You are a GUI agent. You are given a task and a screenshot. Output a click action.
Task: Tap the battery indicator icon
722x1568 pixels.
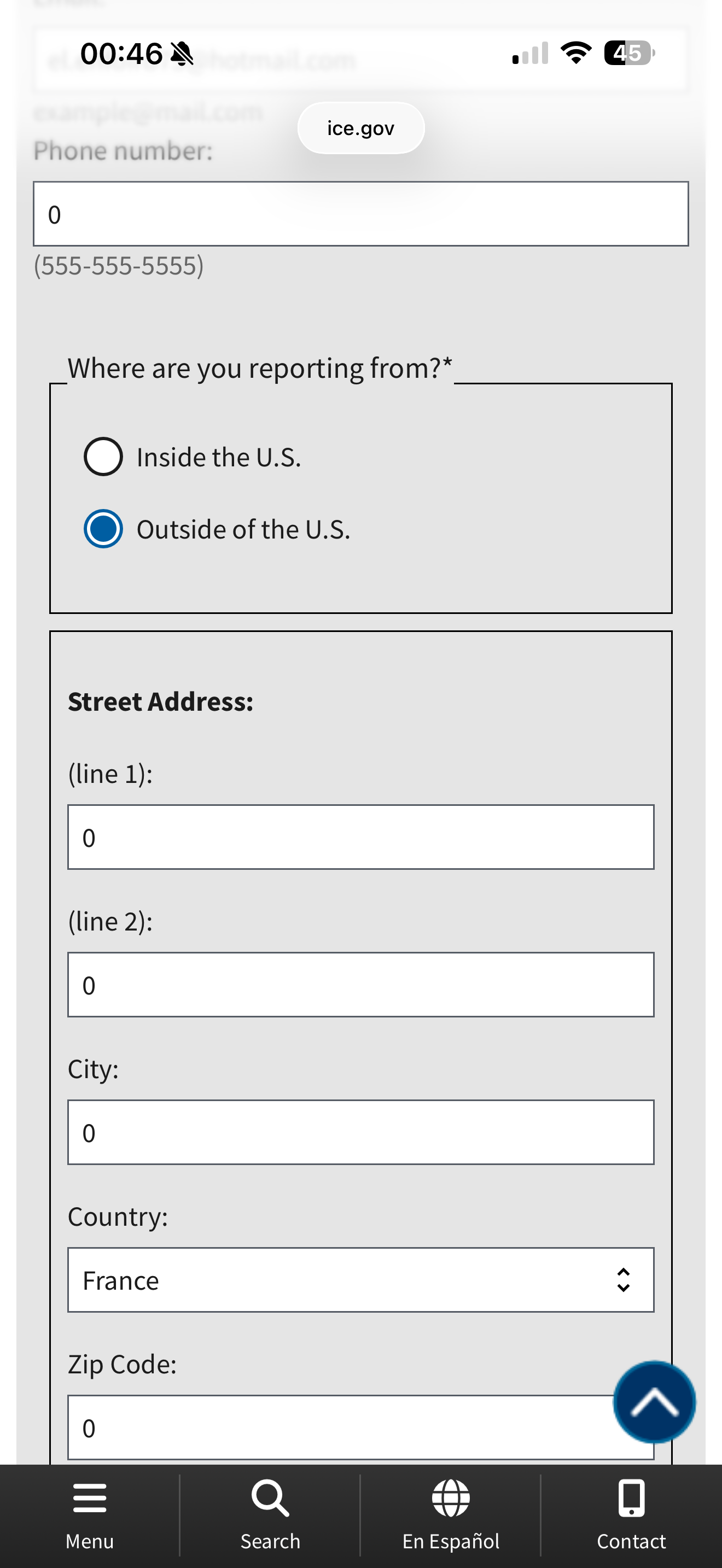pos(628,53)
